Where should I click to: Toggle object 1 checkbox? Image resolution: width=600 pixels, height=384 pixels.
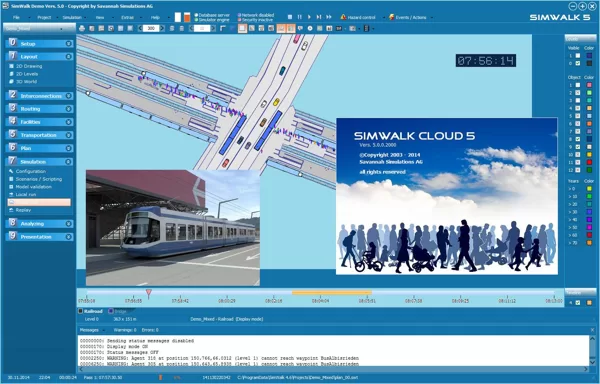point(578,85)
